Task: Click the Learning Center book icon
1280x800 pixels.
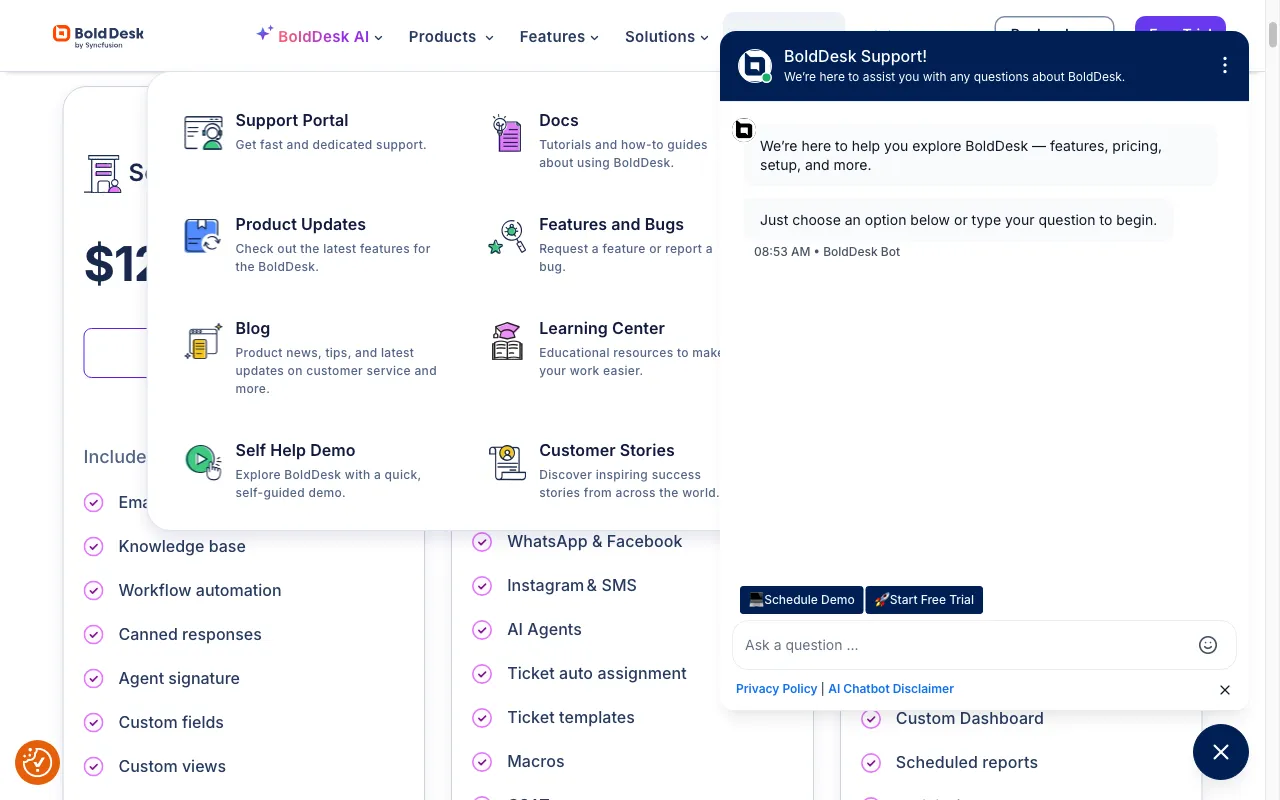Action: pos(507,341)
